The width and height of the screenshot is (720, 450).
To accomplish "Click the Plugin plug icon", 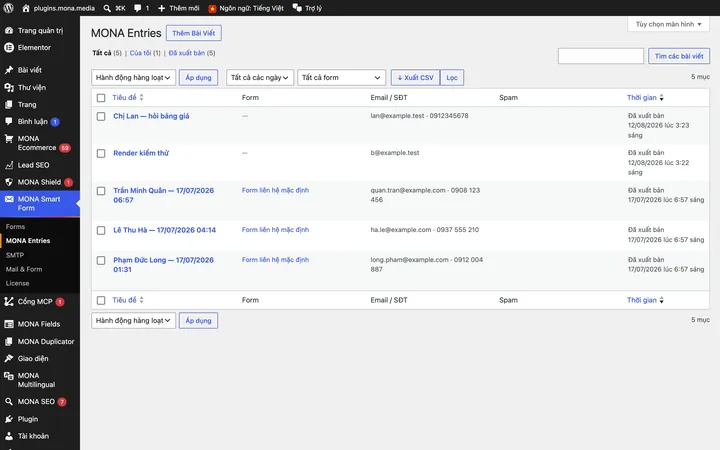I will pos(9,419).
